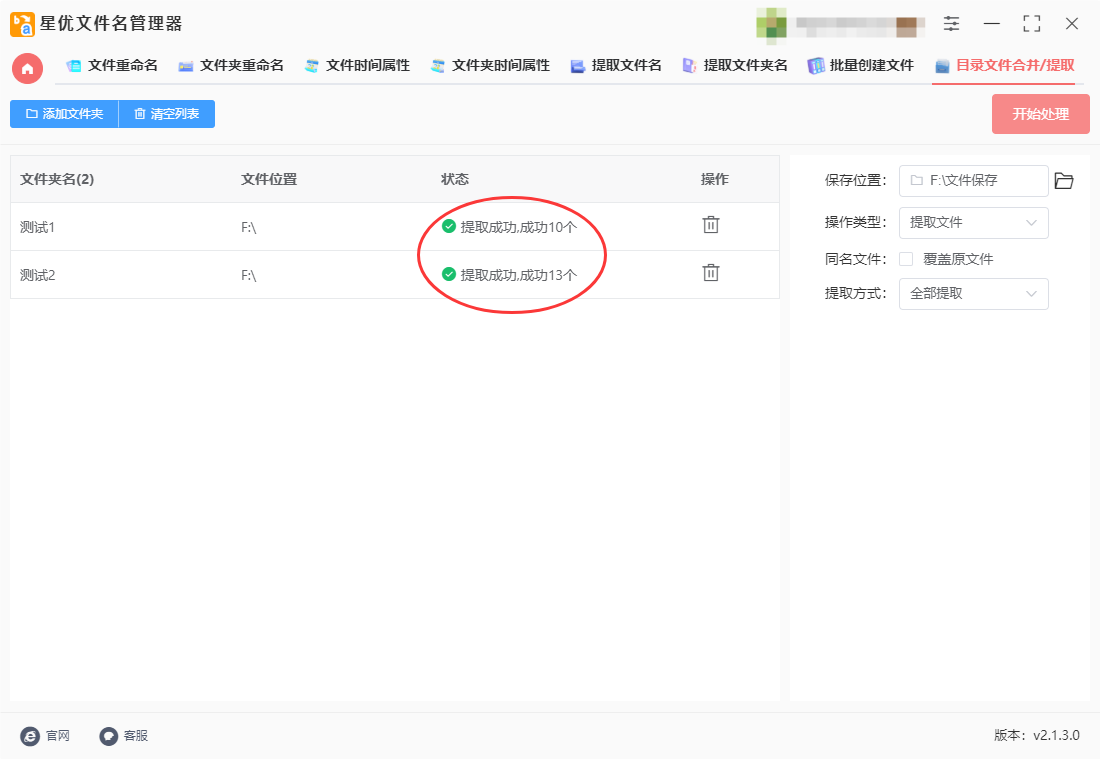Image resolution: width=1100 pixels, height=760 pixels.
Task: Click status text 提取成功,成功13个
Action: point(518,275)
